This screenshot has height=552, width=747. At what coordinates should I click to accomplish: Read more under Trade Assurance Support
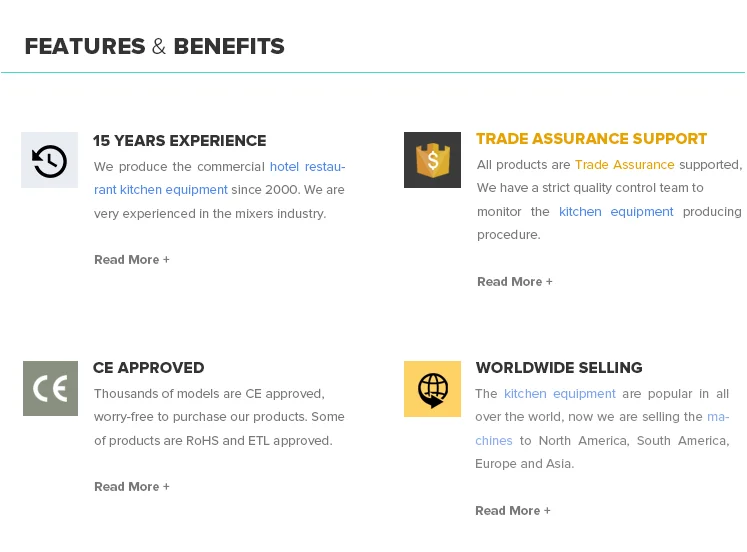tap(515, 282)
